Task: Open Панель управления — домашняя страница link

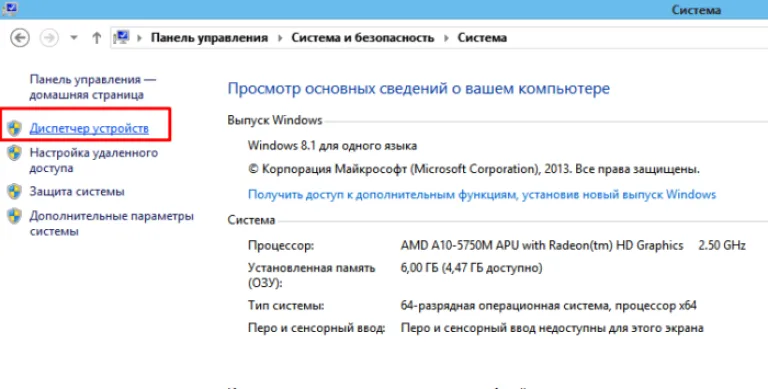Action: [x=92, y=87]
